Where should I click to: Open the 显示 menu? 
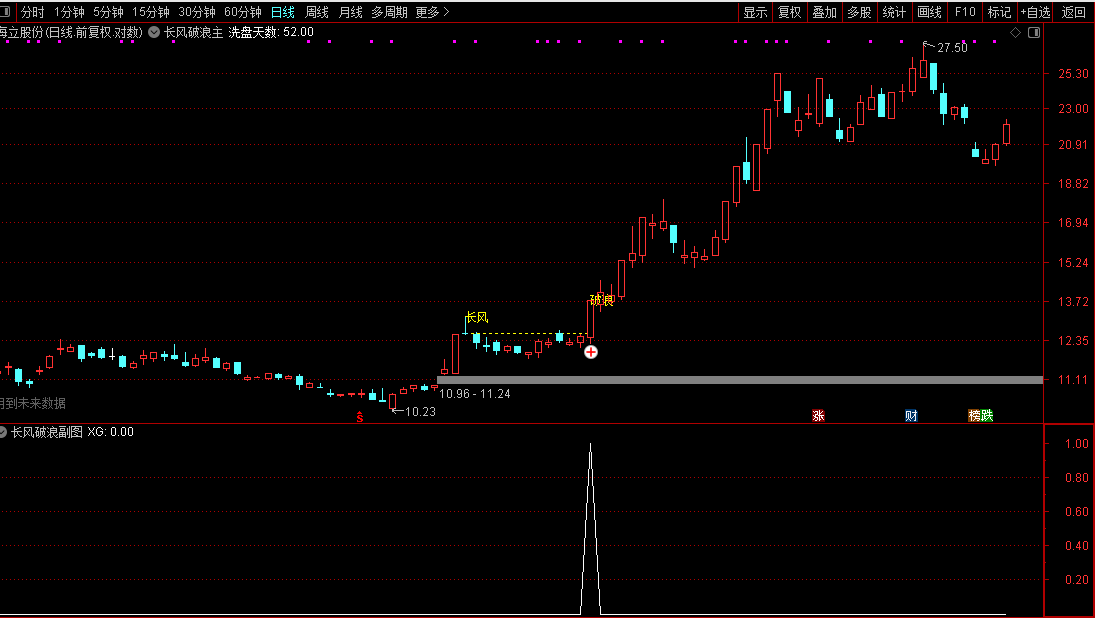pos(756,12)
